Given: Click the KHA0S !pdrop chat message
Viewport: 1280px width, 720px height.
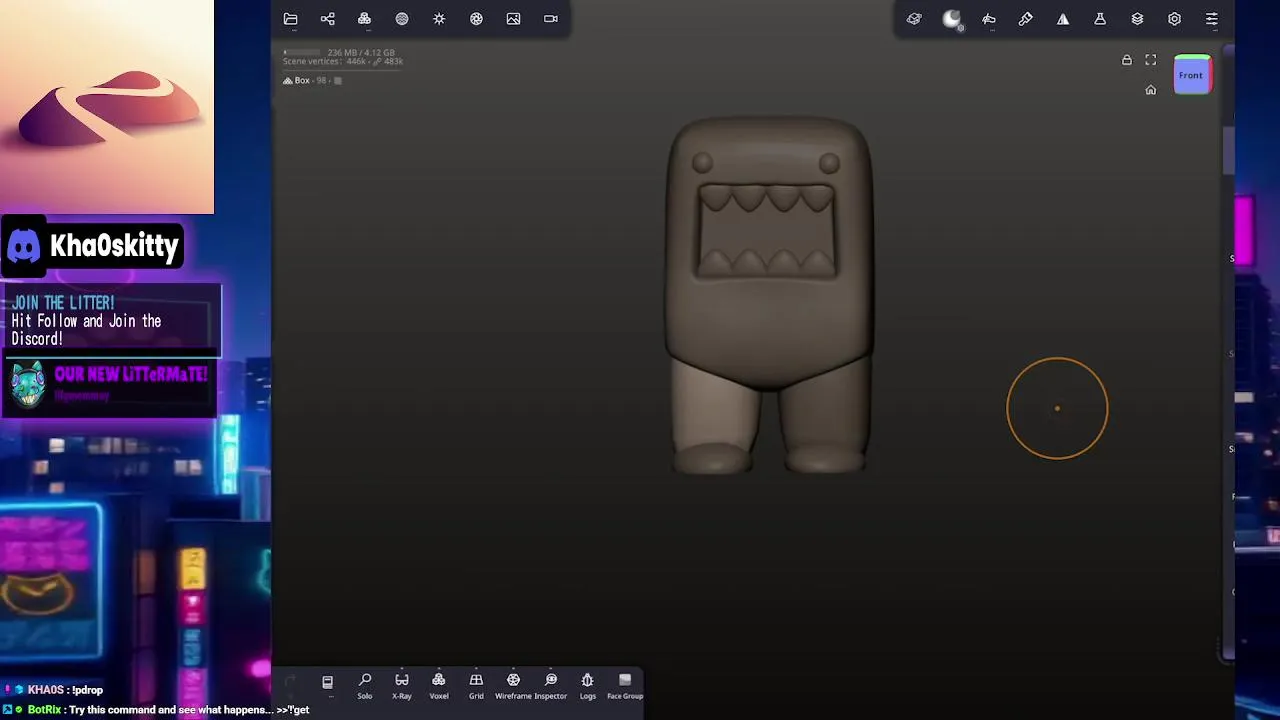Looking at the screenshot, I should [x=54, y=690].
